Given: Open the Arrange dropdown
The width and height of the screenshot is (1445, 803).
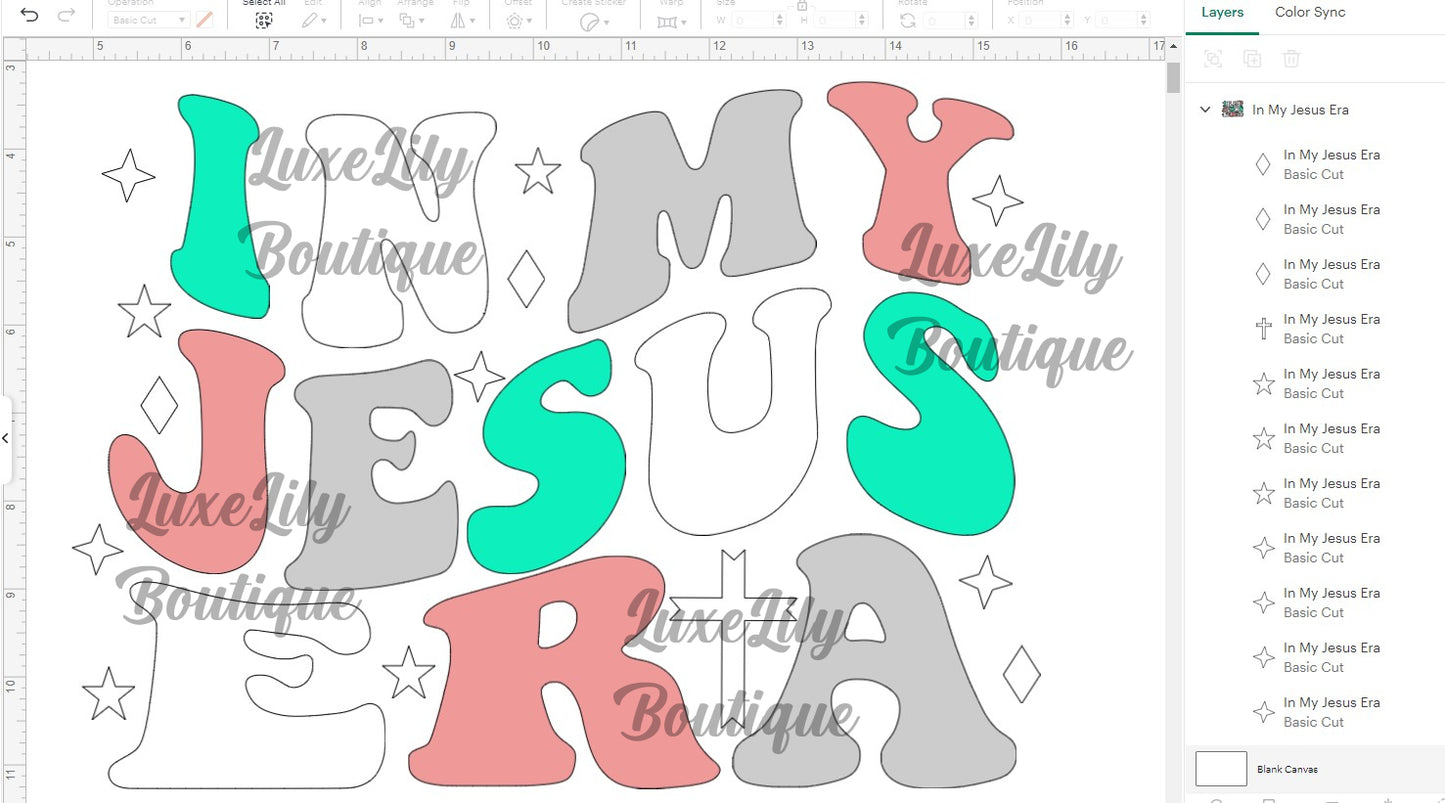Looking at the screenshot, I should [411, 20].
